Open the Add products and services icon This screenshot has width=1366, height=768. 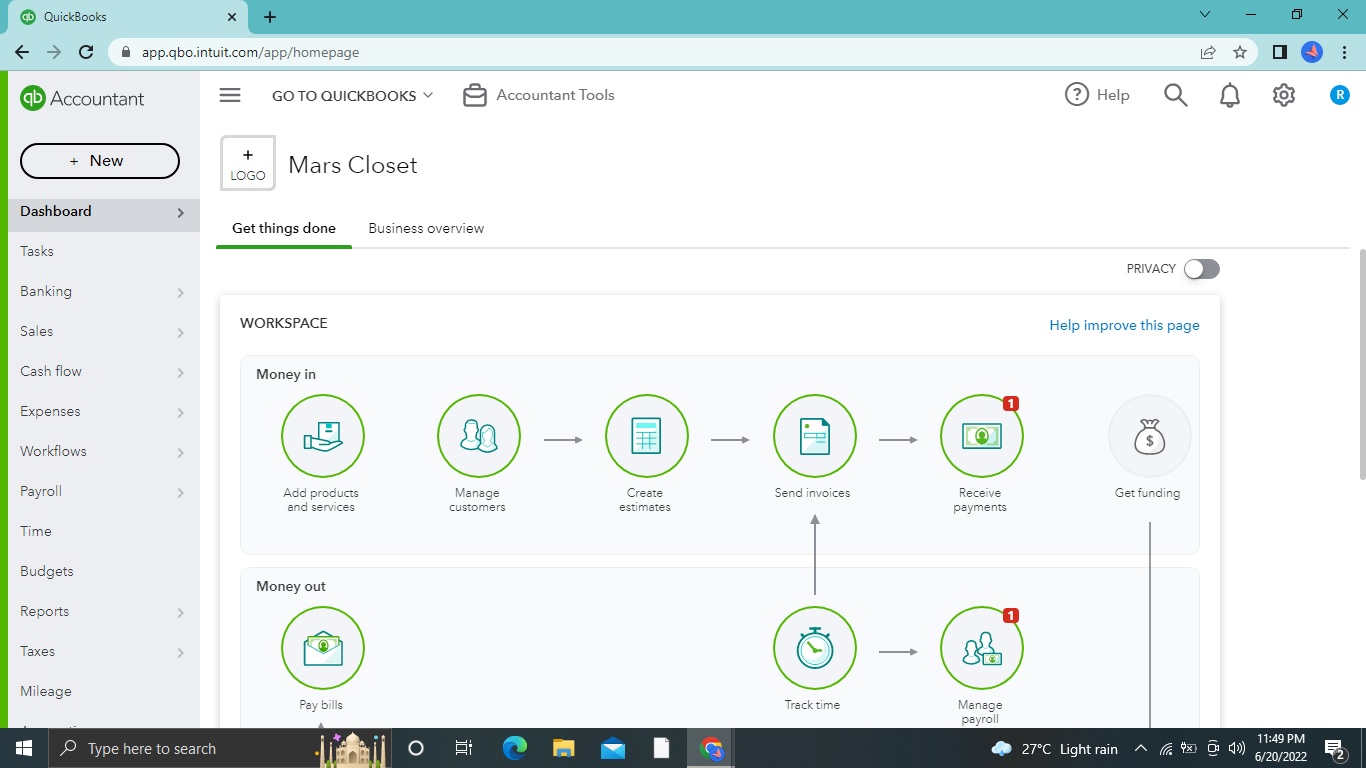pyautogui.click(x=323, y=436)
